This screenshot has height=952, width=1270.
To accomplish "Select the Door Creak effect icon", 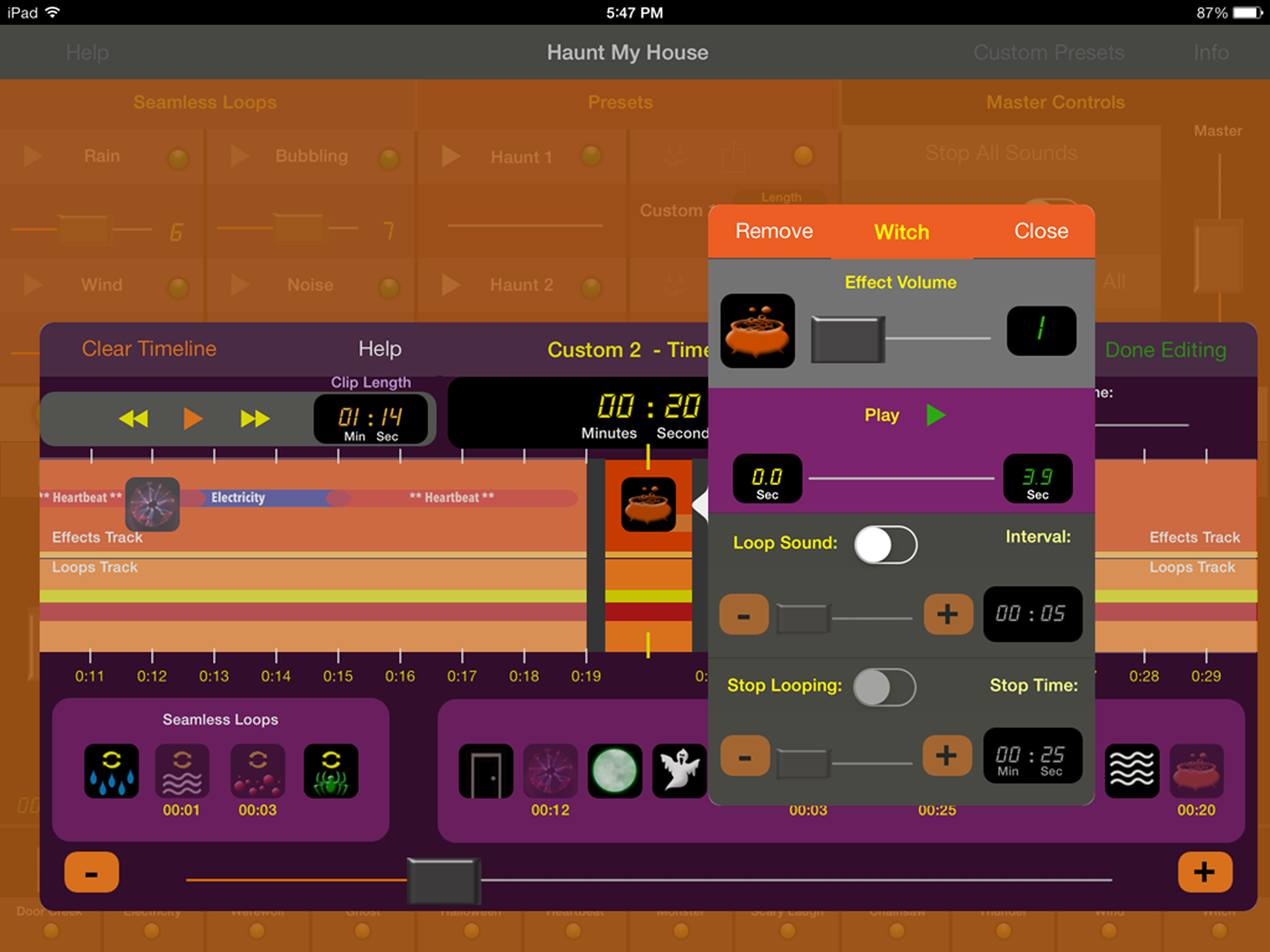I will [x=486, y=771].
